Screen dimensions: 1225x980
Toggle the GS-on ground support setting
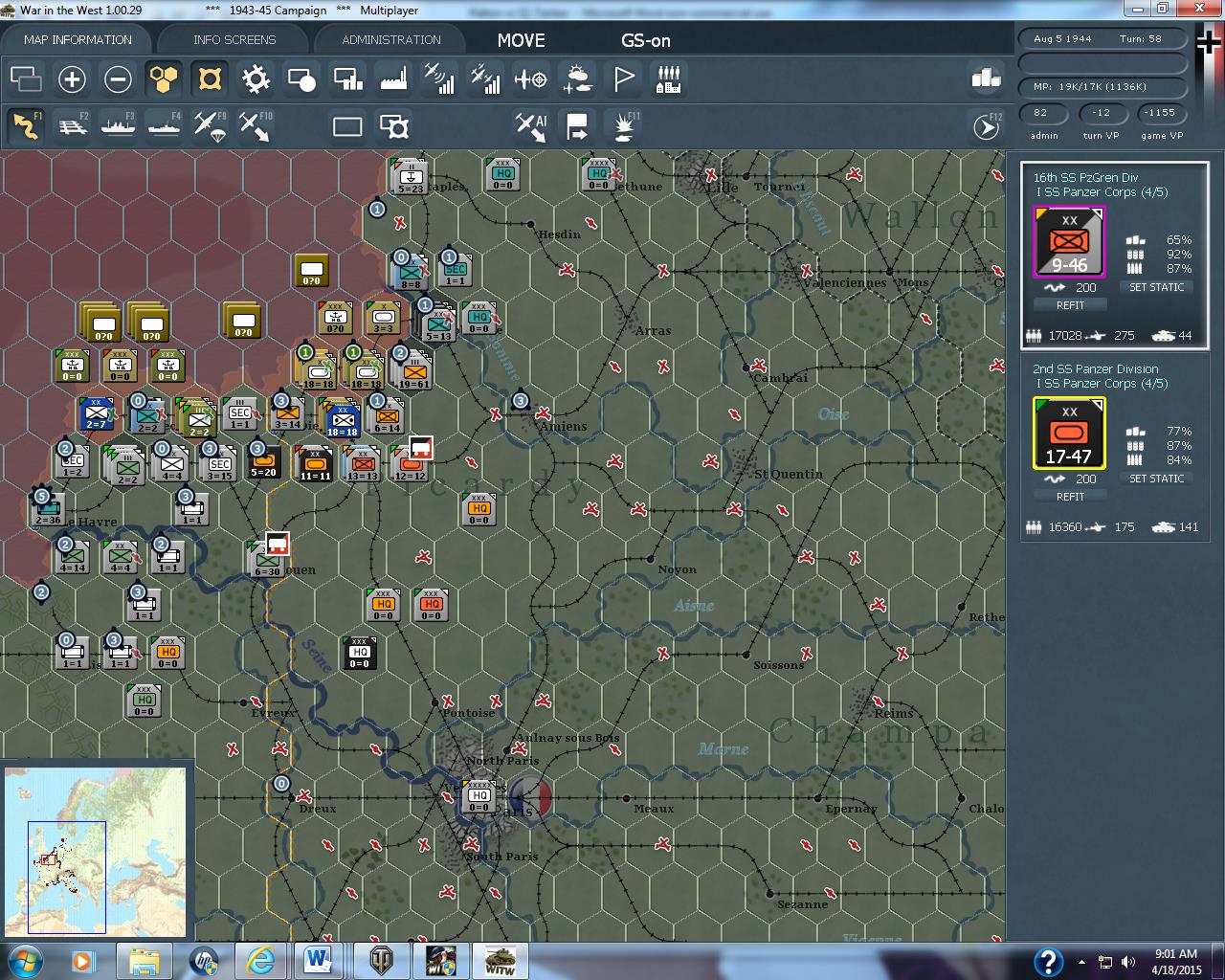[646, 40]
